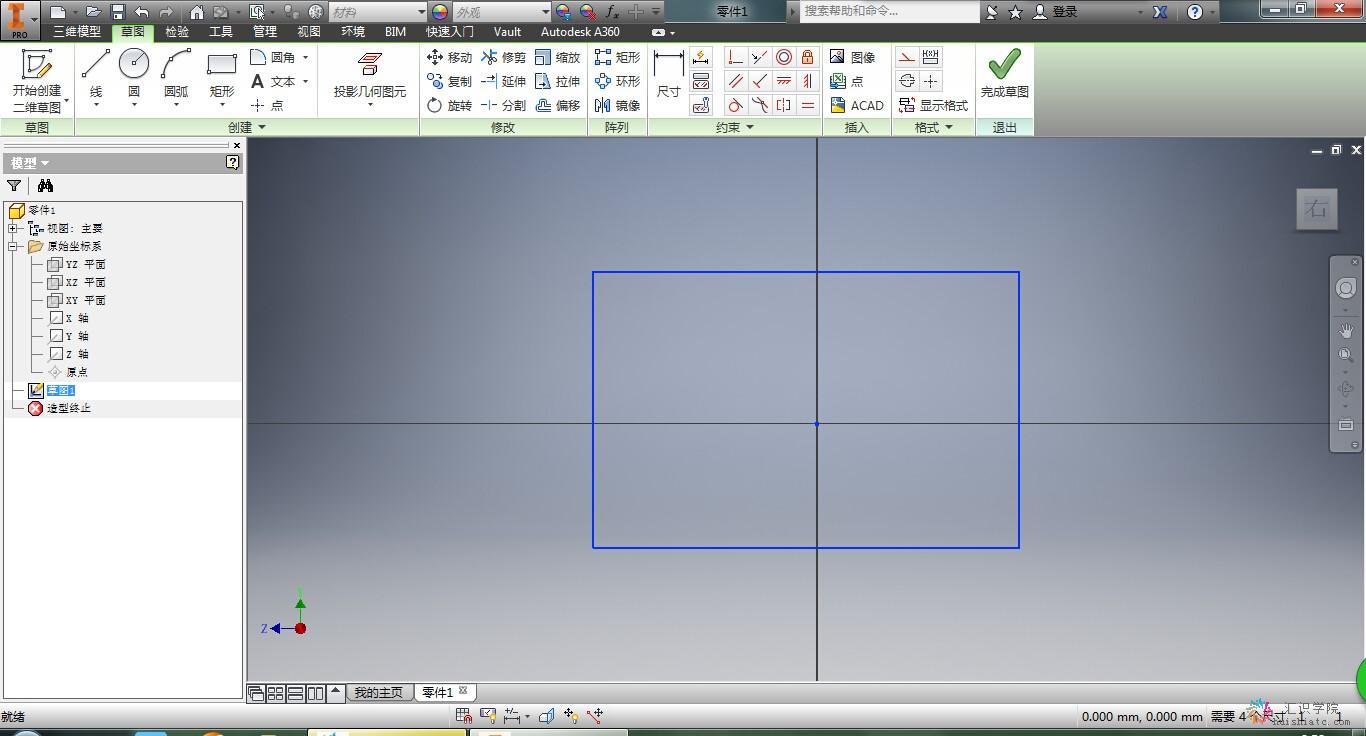Image resolution: width=1366 pixels, height=736 pixels.
Task: Select the XY 平面 tree item
Action: tap(86, 300)
